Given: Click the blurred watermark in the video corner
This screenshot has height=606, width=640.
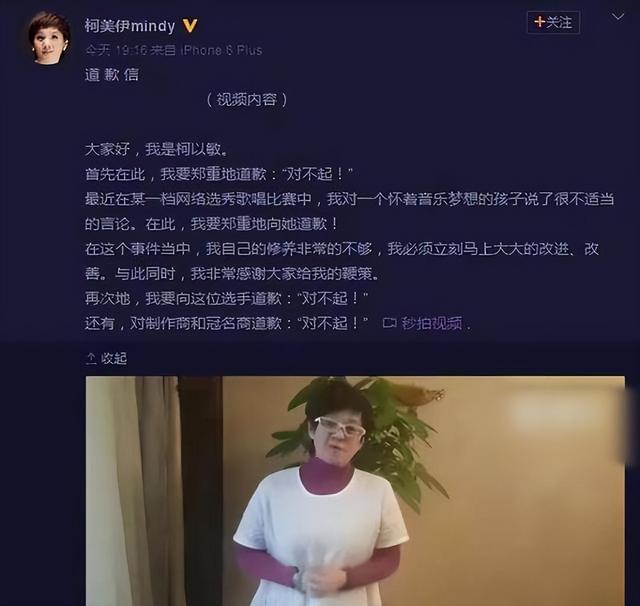Looking at the screenshot, I should tap(564, 412).
